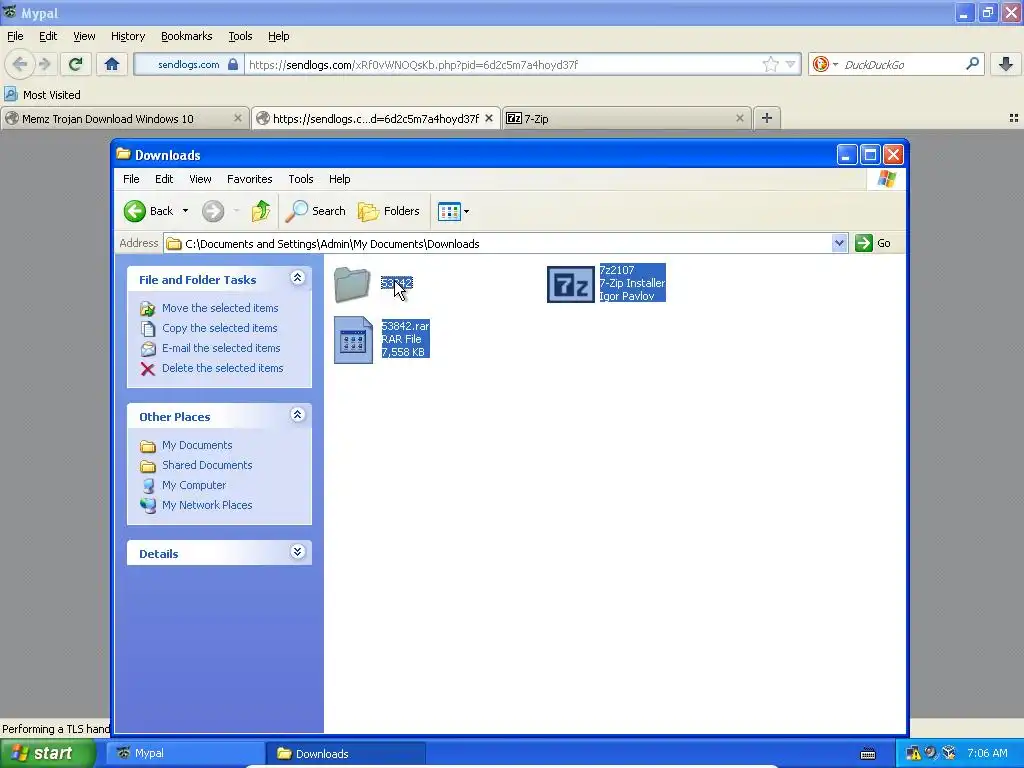Bookmark this page with the star icon
Screen dimensions: 1024x768
(771, 64)
